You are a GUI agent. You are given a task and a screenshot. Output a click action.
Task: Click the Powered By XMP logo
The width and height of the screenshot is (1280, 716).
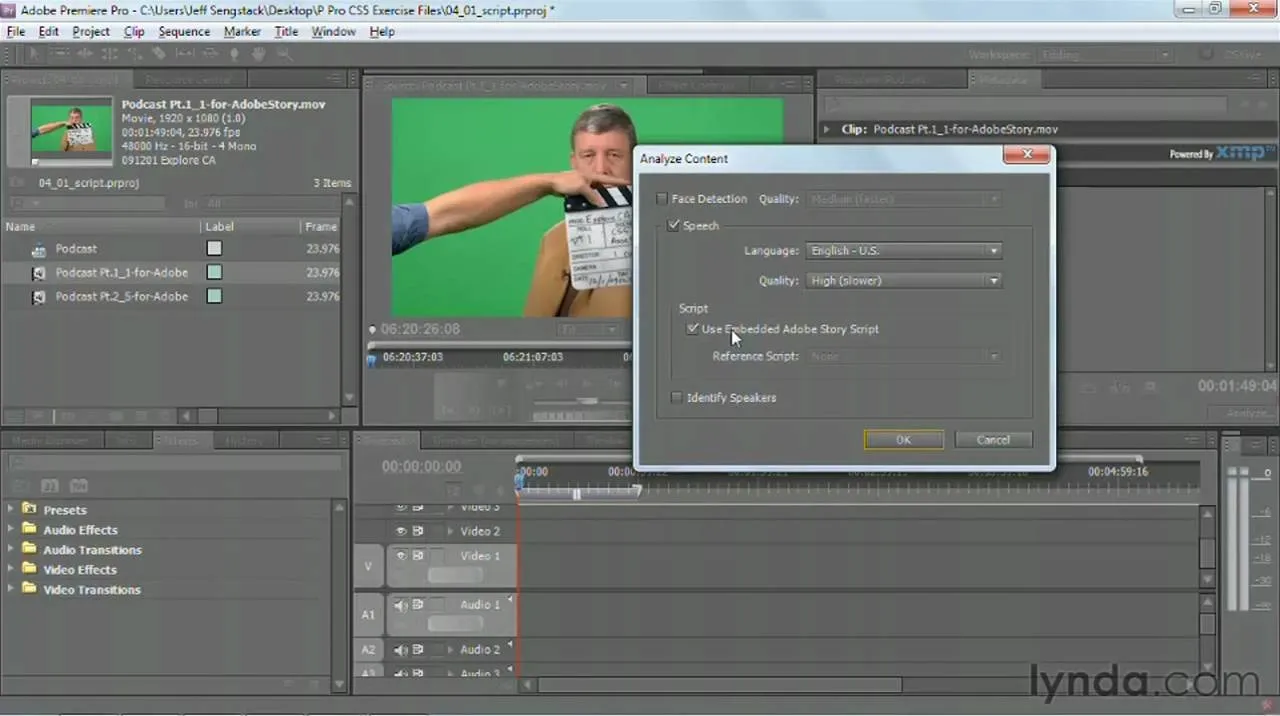[1223, 153]
